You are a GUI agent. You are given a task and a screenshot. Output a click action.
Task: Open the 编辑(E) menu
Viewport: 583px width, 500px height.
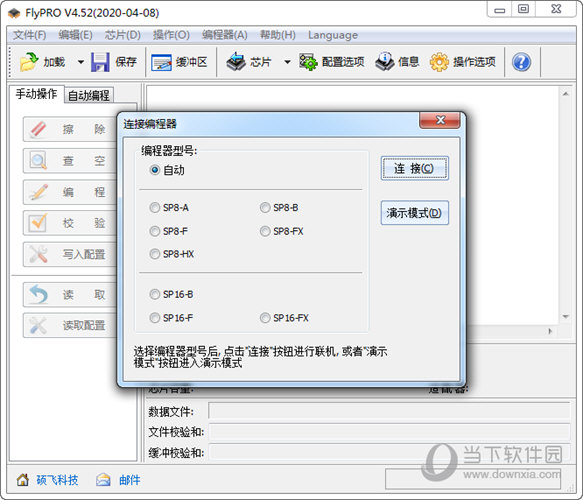coord(75,35)
